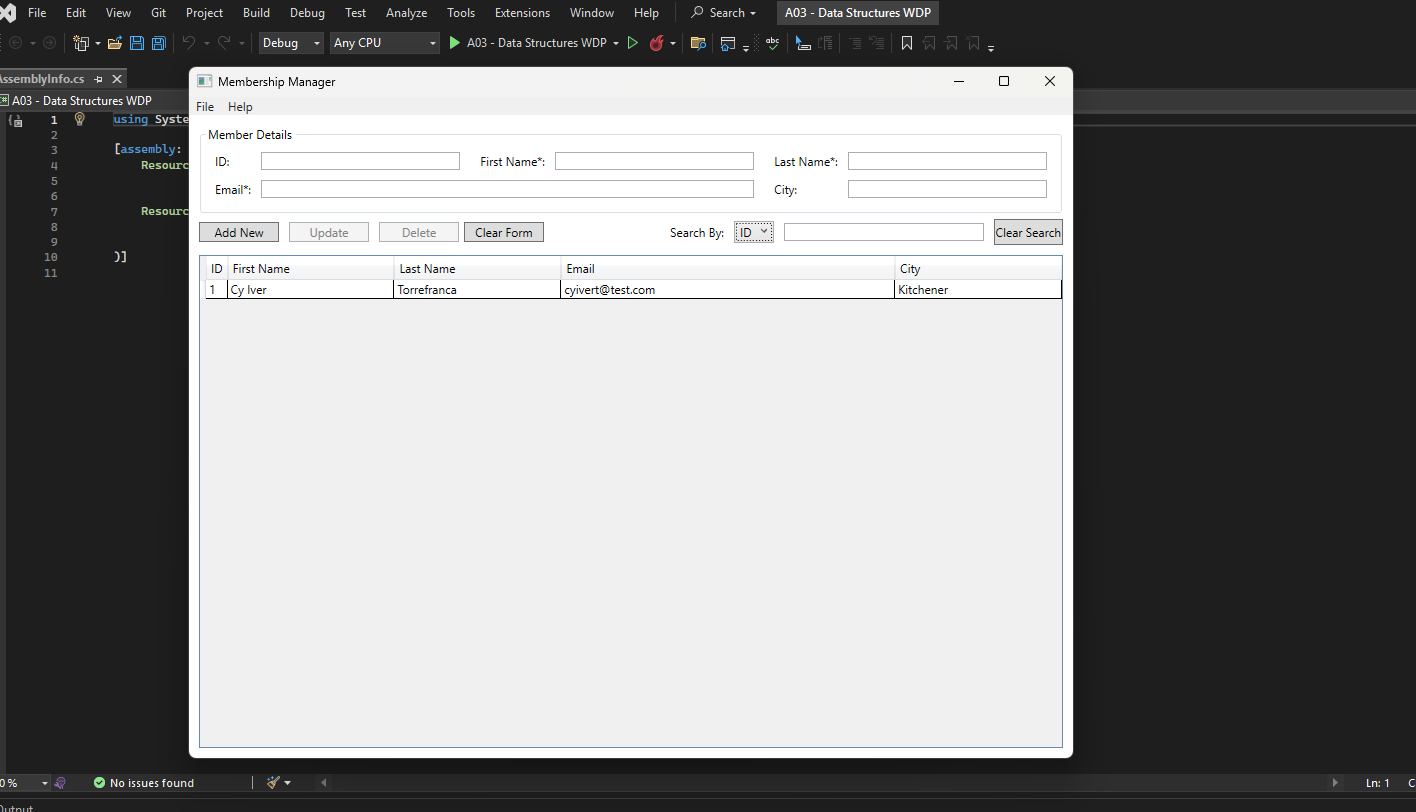Open the Debug configuration dropdown
1416x812 pixels.
click(x=290, y=43)
